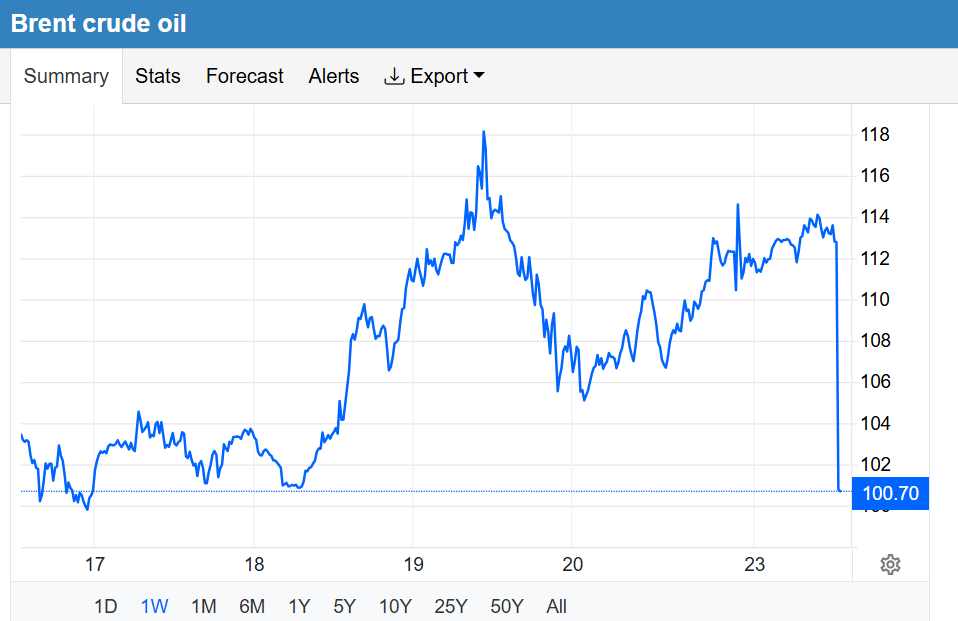Select the 10Y time range
This screenshot has height=621, width=958.
coord(395,606)
